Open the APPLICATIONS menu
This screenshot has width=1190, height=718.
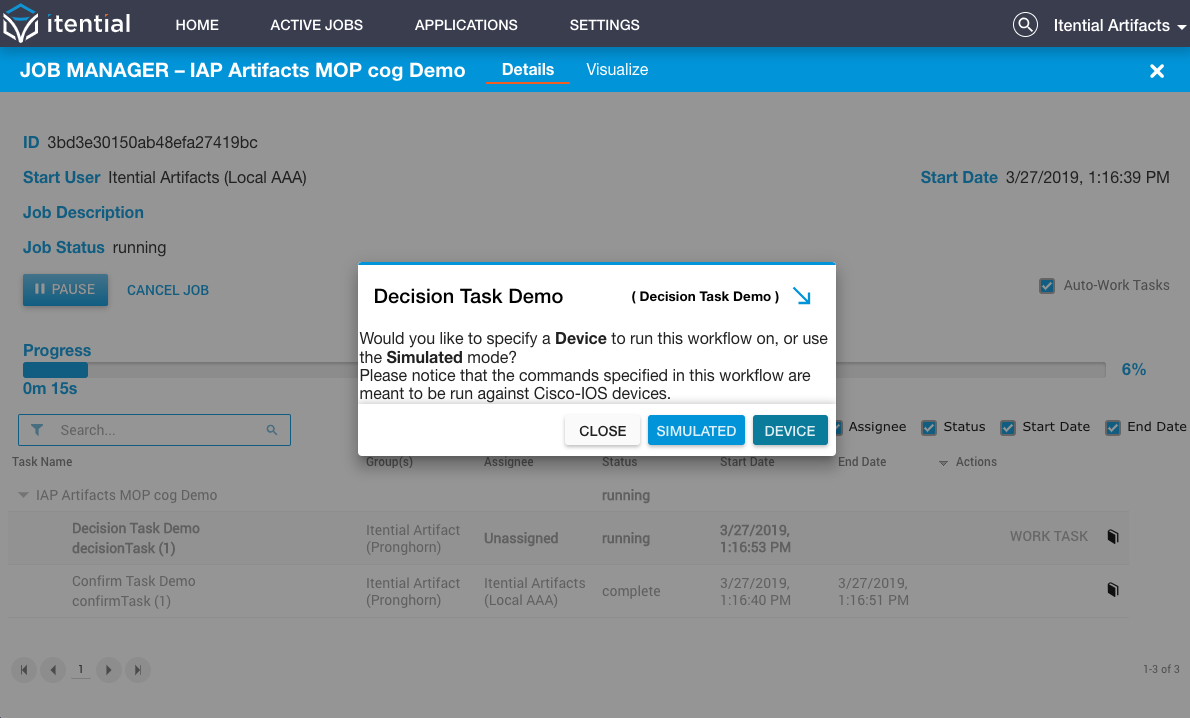[x=466, y=25]
